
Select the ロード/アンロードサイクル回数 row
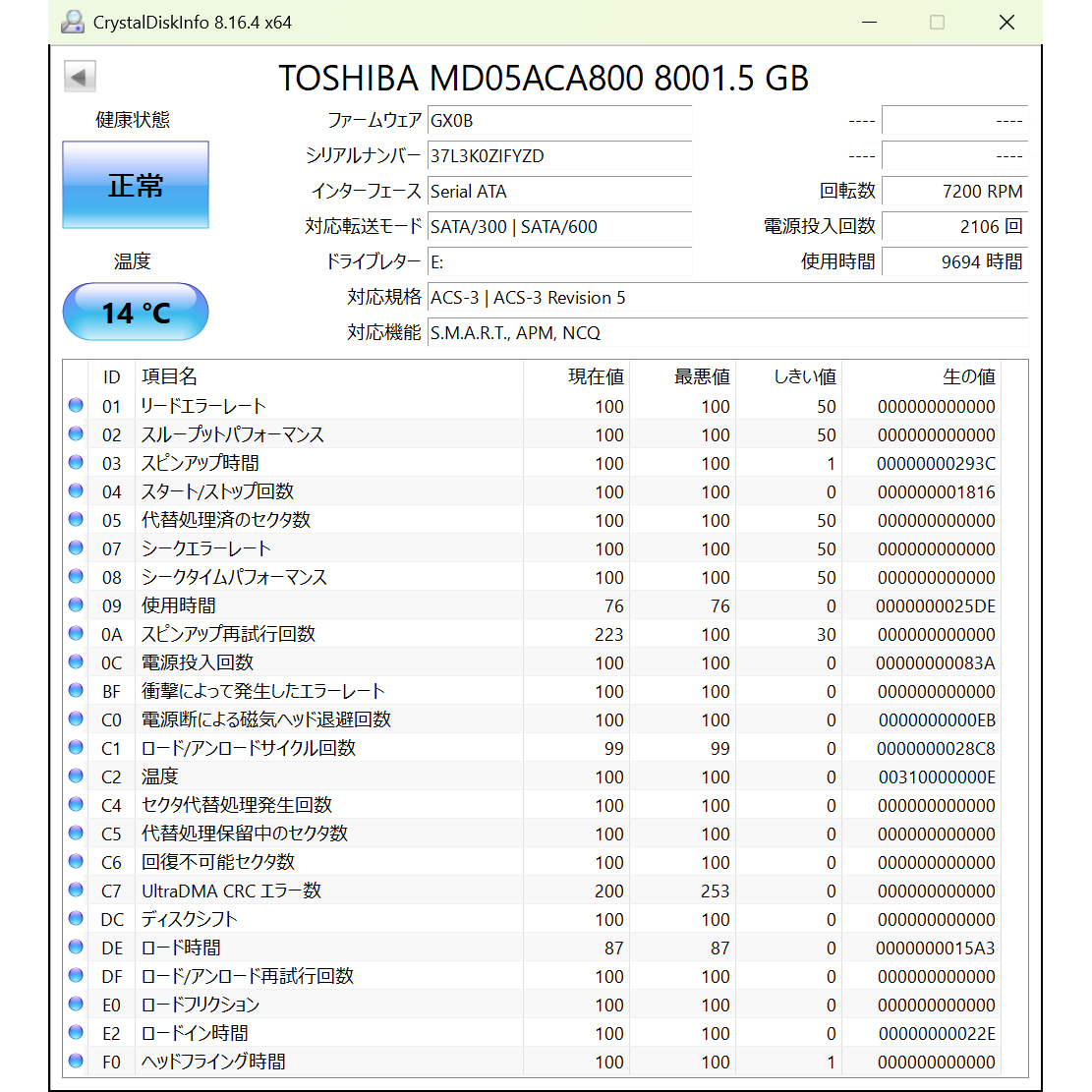[x=248, y=748]
